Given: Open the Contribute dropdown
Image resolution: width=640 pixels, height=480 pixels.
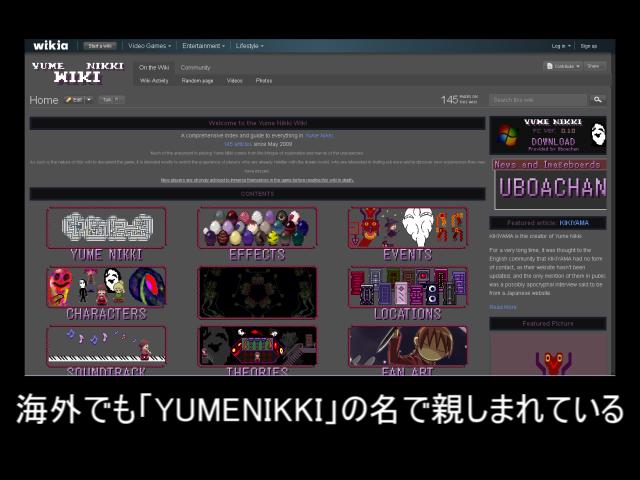Looking at the screenshot, I should pyautogui.click(x=563, y=66).
